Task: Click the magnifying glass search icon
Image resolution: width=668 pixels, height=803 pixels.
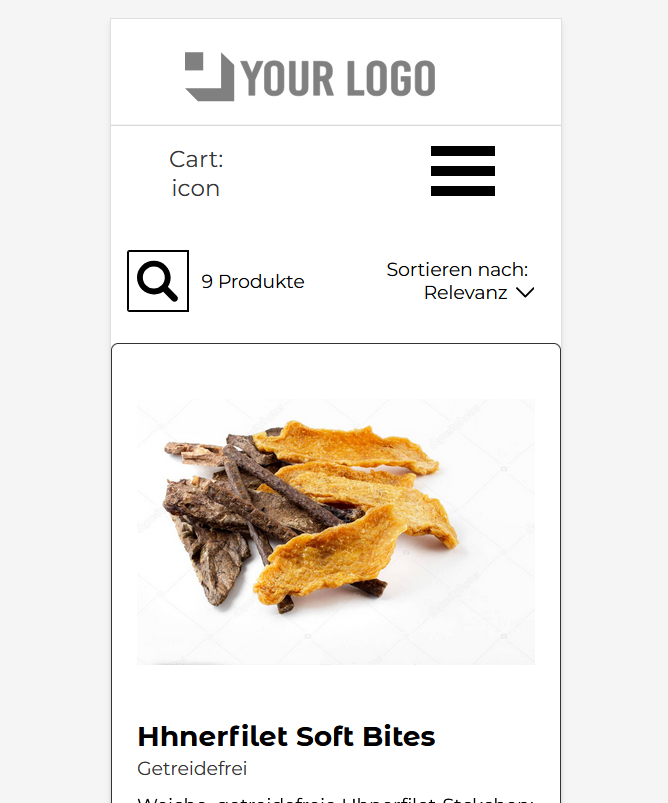Action: pyautogui.click(x=157, y=281)
